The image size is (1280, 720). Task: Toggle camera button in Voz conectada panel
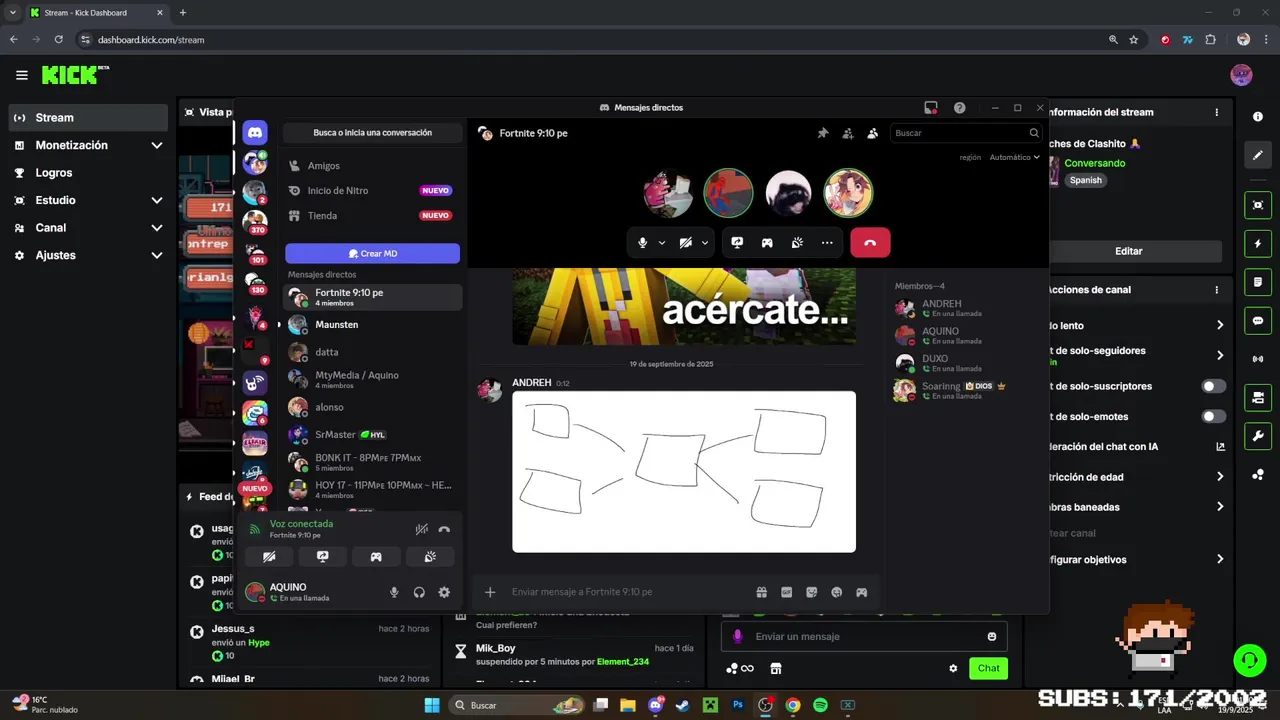point(269,557)
